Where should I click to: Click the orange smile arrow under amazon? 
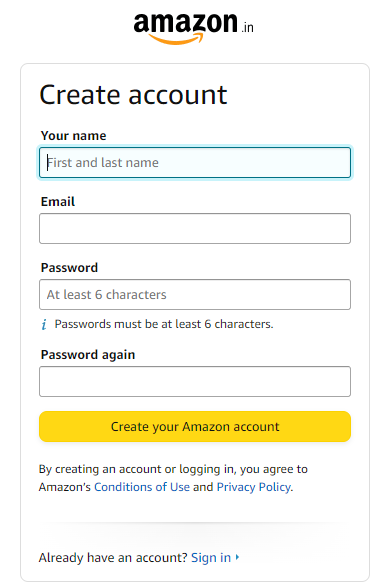(176, 38)
